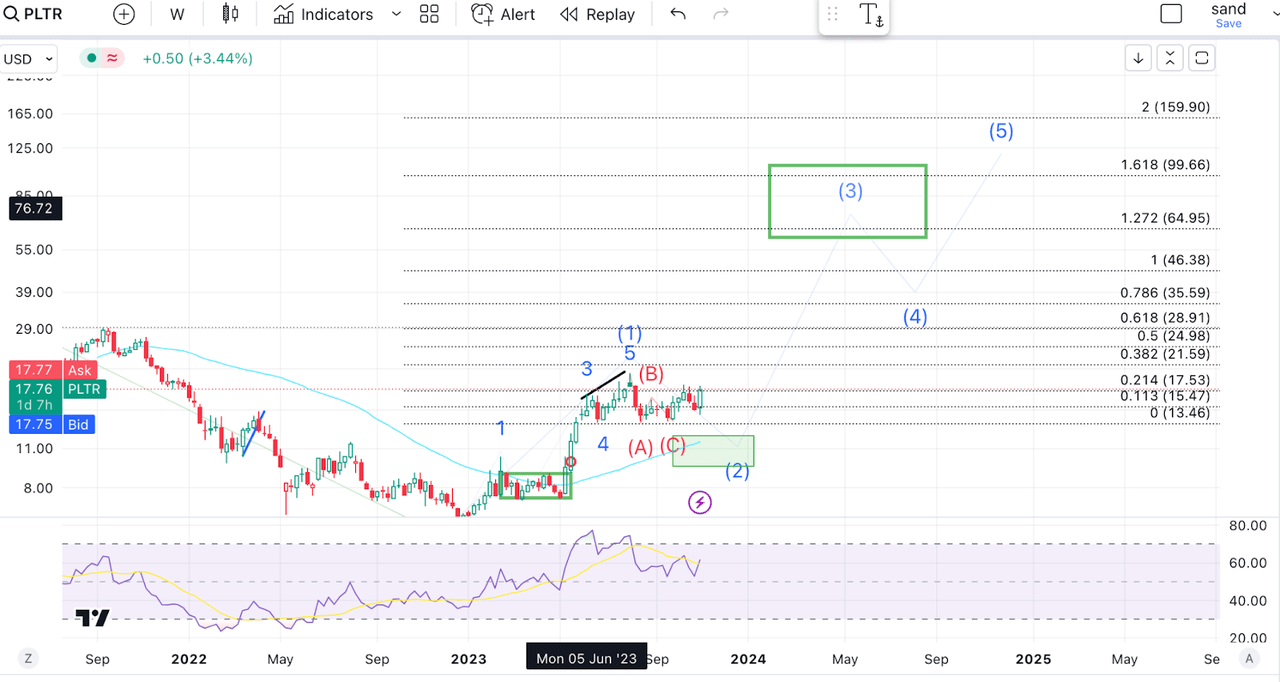The width and height of the screenshot is (1280, 682).
Task: Open the multi-chart layout grid icon
Action: pyautogui.click(x=430, y=14)
